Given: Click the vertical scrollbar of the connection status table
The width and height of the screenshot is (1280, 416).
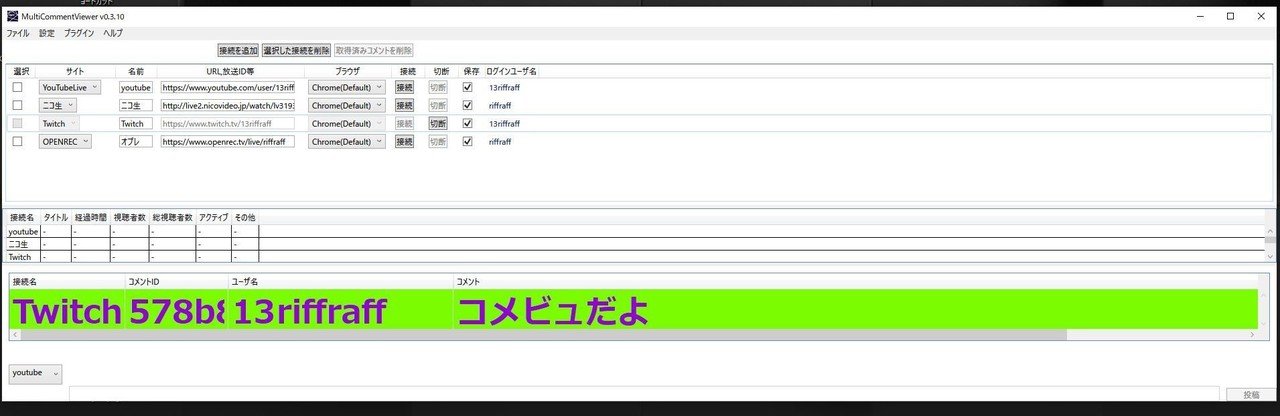Looking at the screenshot, I should pyautogui.click(x=1270, y=243).
